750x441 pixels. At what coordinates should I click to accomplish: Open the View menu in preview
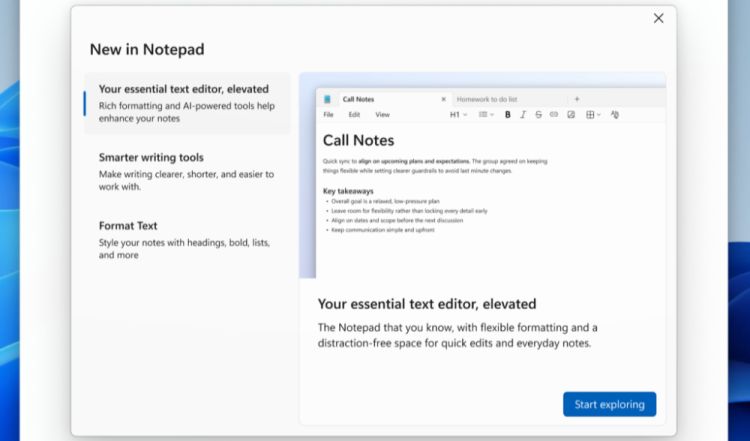(x=383, y=115)
